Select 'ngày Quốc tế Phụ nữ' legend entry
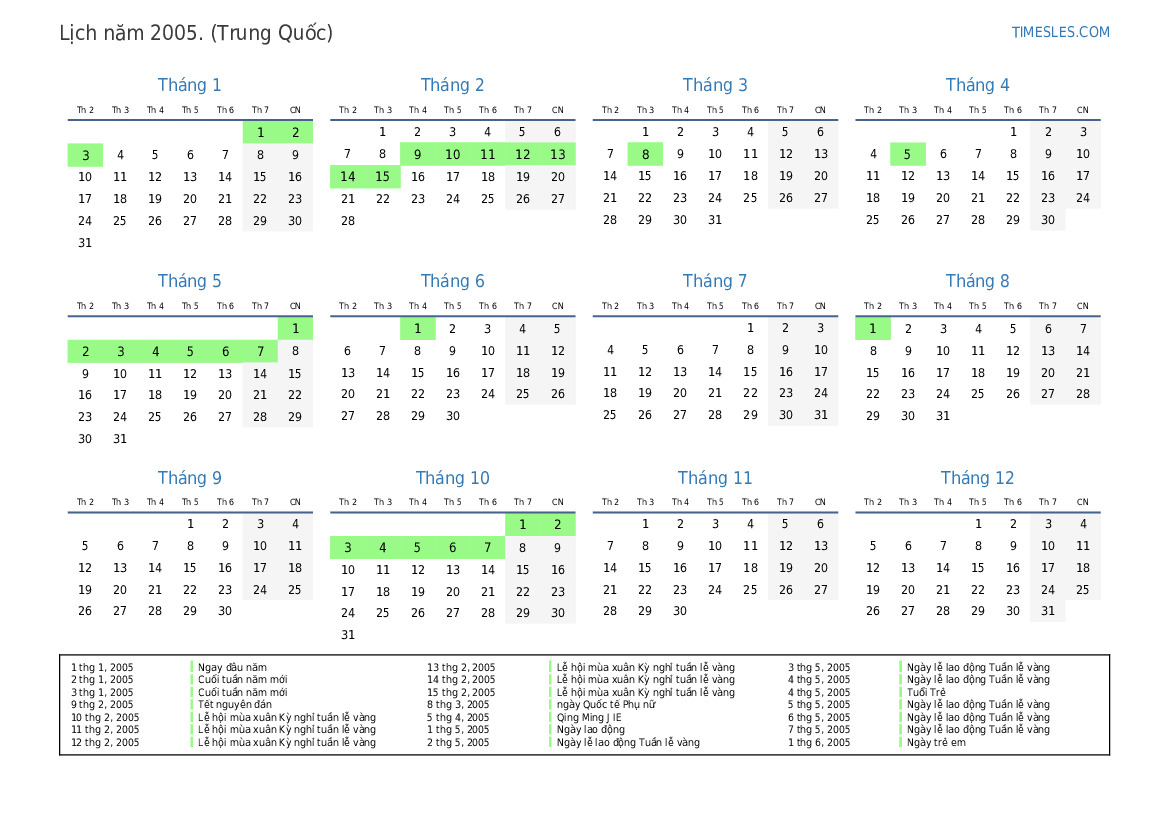 pos(606,704)
